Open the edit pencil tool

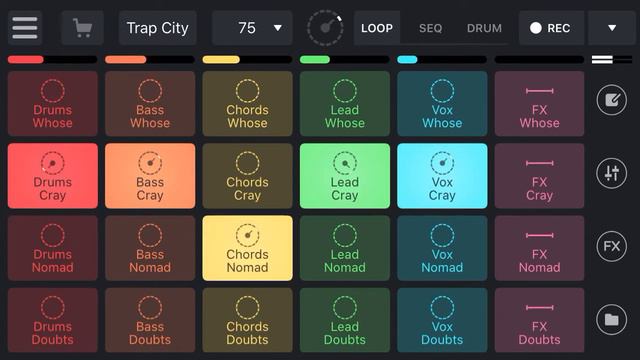click(611, 100)
